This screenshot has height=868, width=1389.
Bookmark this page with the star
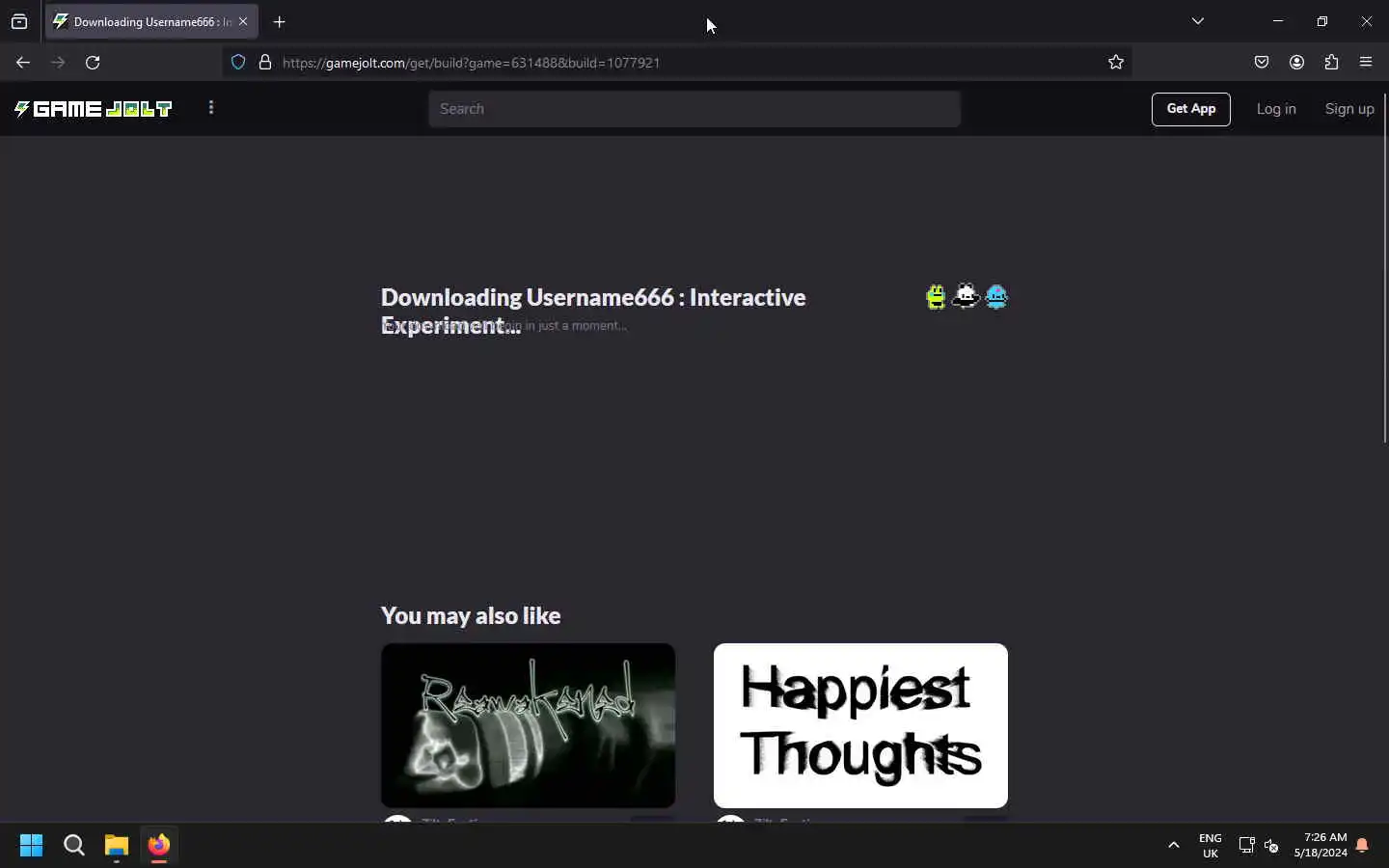(x=1116, y=63)
